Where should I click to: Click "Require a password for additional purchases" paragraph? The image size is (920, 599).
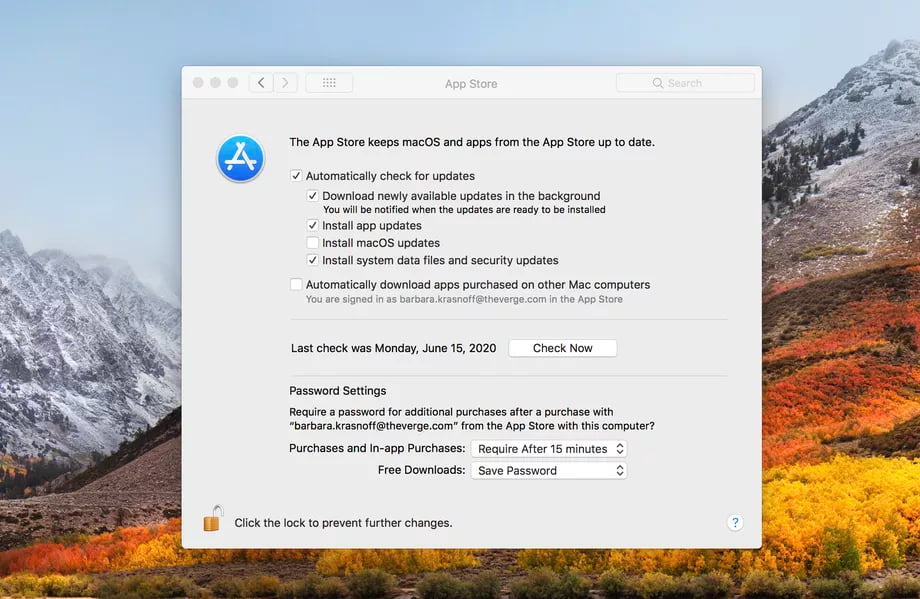pos(472,419)
